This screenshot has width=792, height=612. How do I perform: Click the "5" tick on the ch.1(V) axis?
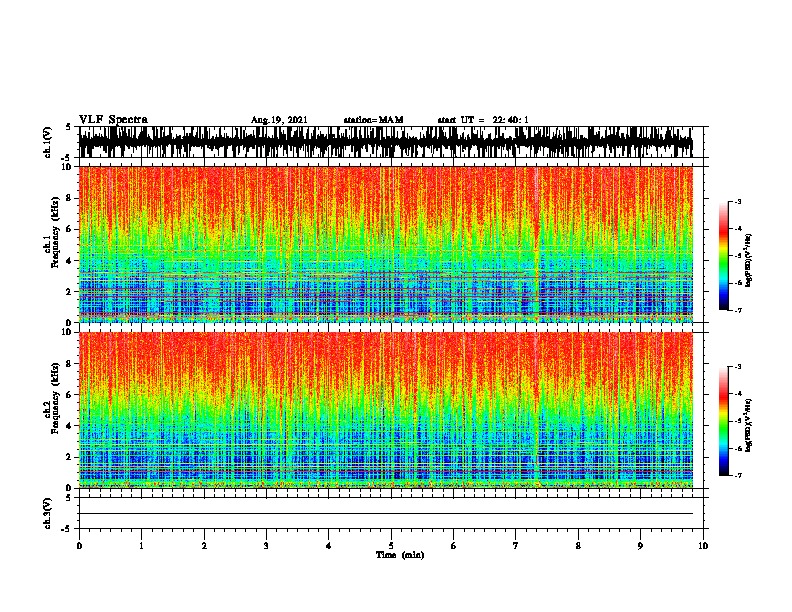coord(69,127)
